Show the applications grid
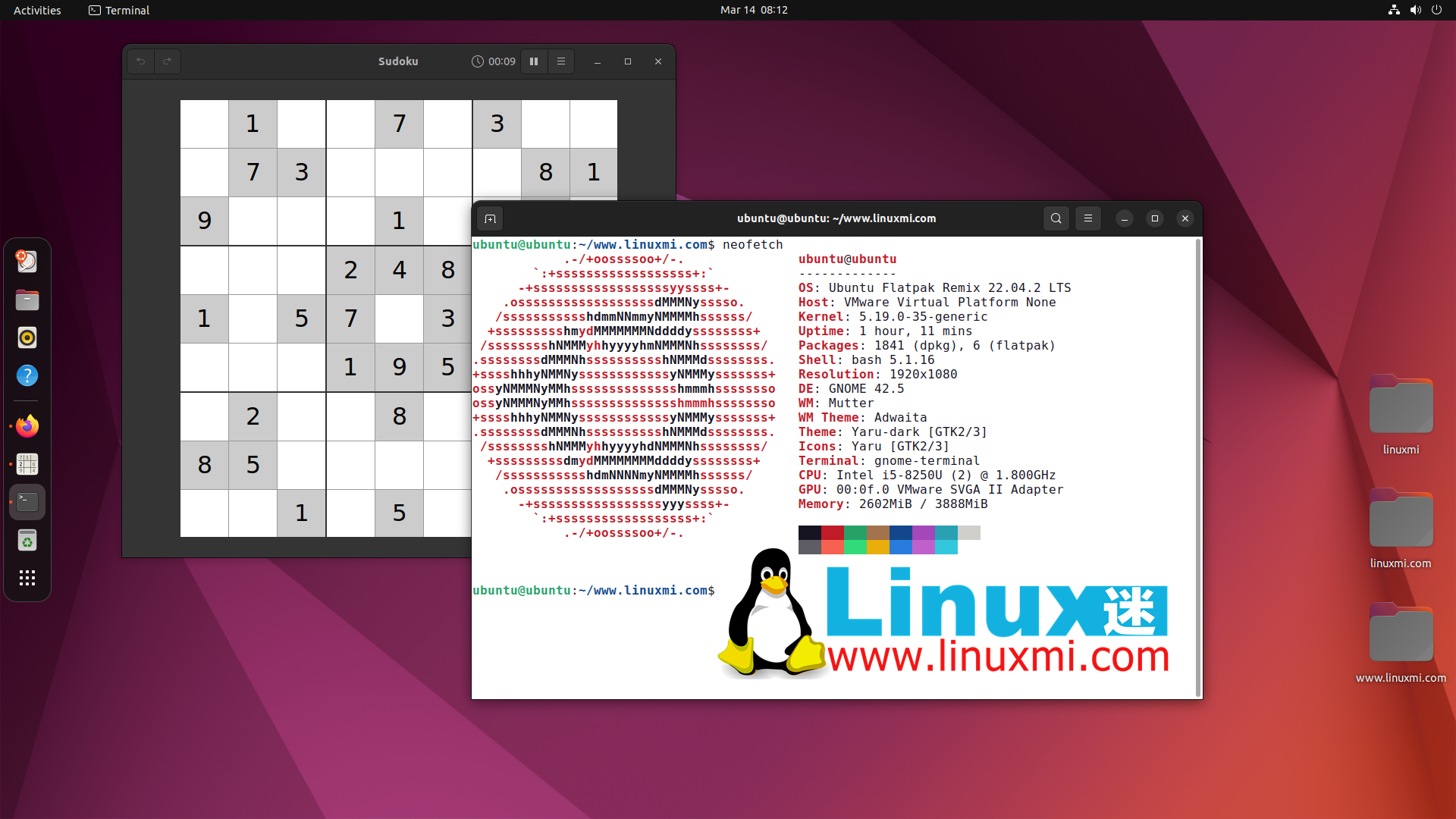1456x819 pixels. [27, 578]
